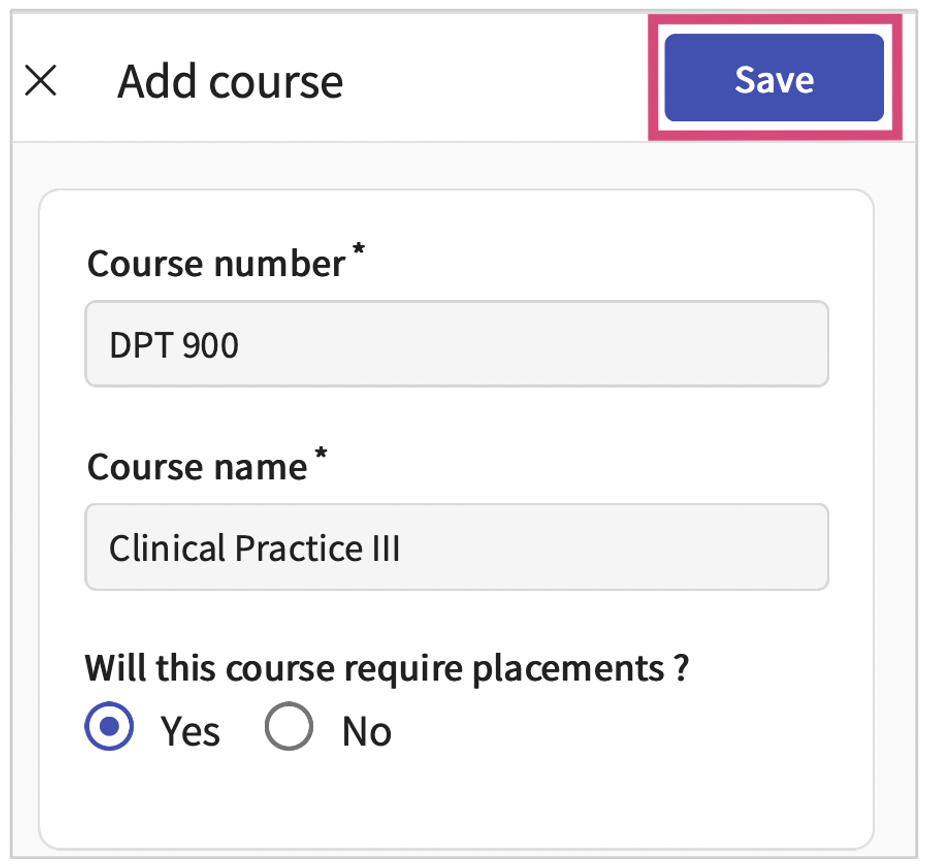Place cursor on DPT 900 text
This screenshot has width=928, height=868.
[x=174, y=345]
